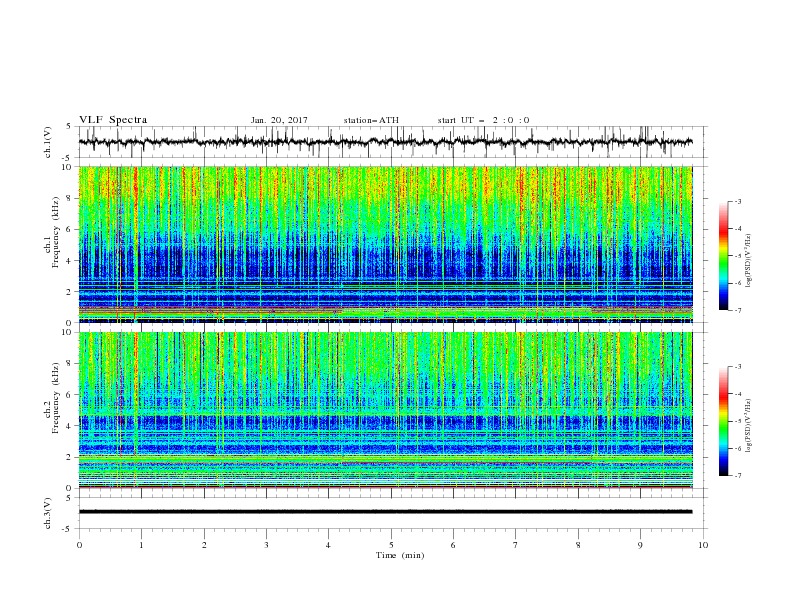
Task: Click the 'start UT = 2:0:0' label
Action: (483, 120)
